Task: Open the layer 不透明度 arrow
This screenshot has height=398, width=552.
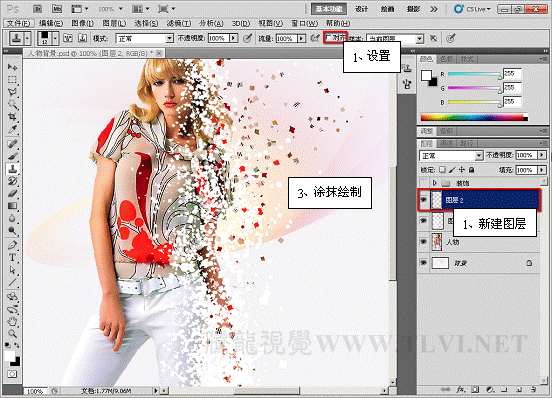Action: 542,155
